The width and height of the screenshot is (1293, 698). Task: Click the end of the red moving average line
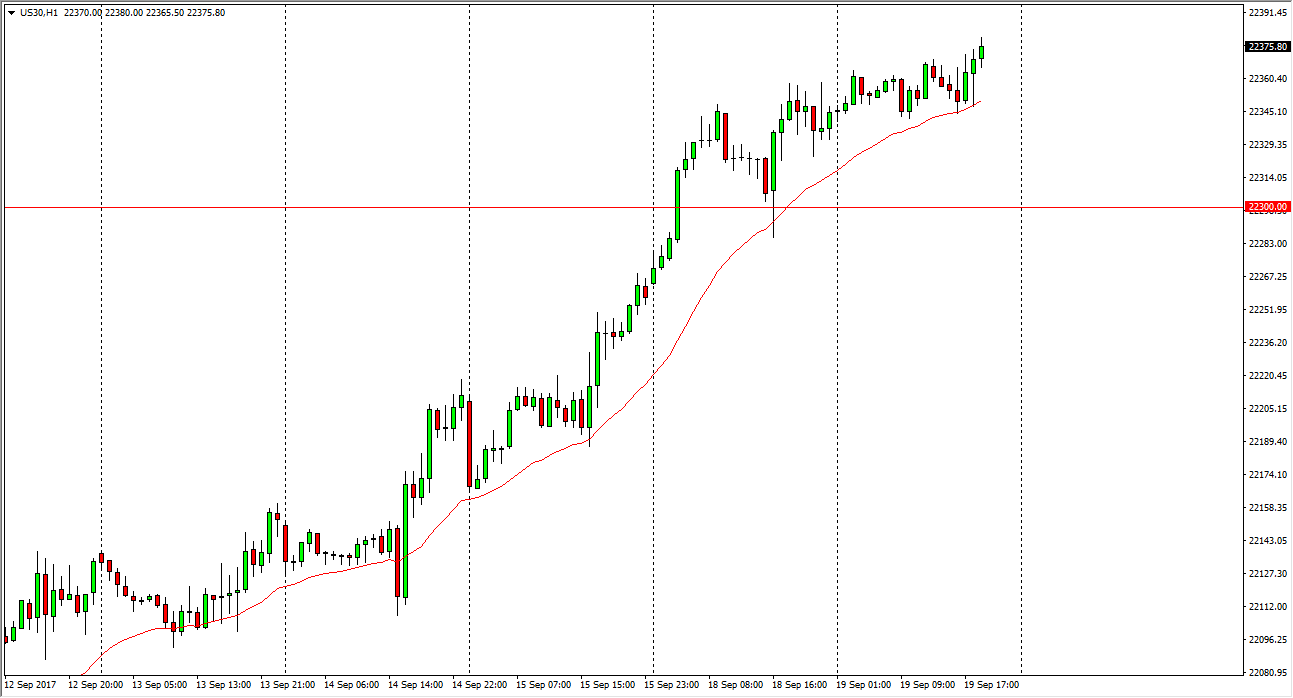point(980,101)
